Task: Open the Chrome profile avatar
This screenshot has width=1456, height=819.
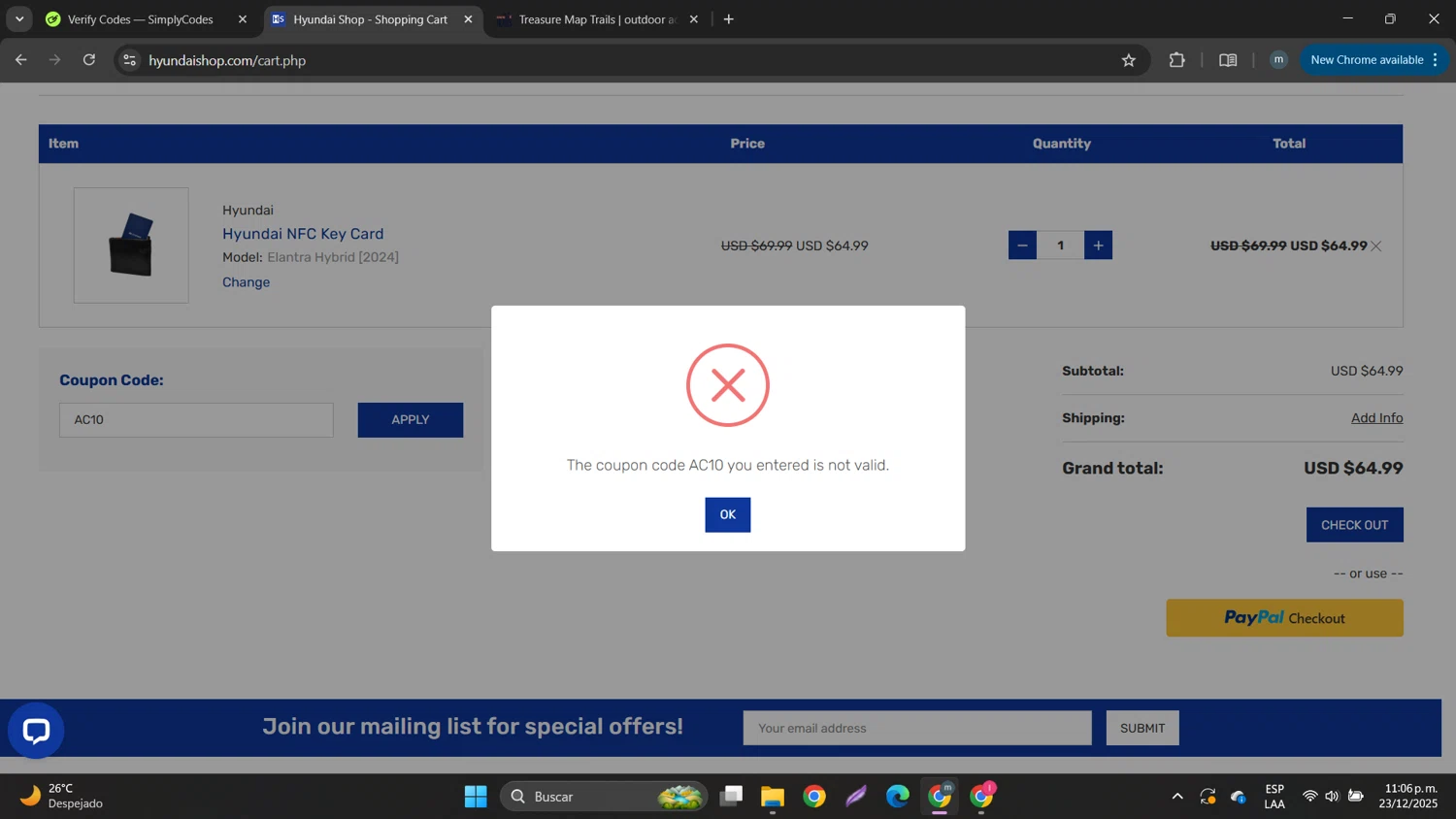Action: click(1278, 60)
